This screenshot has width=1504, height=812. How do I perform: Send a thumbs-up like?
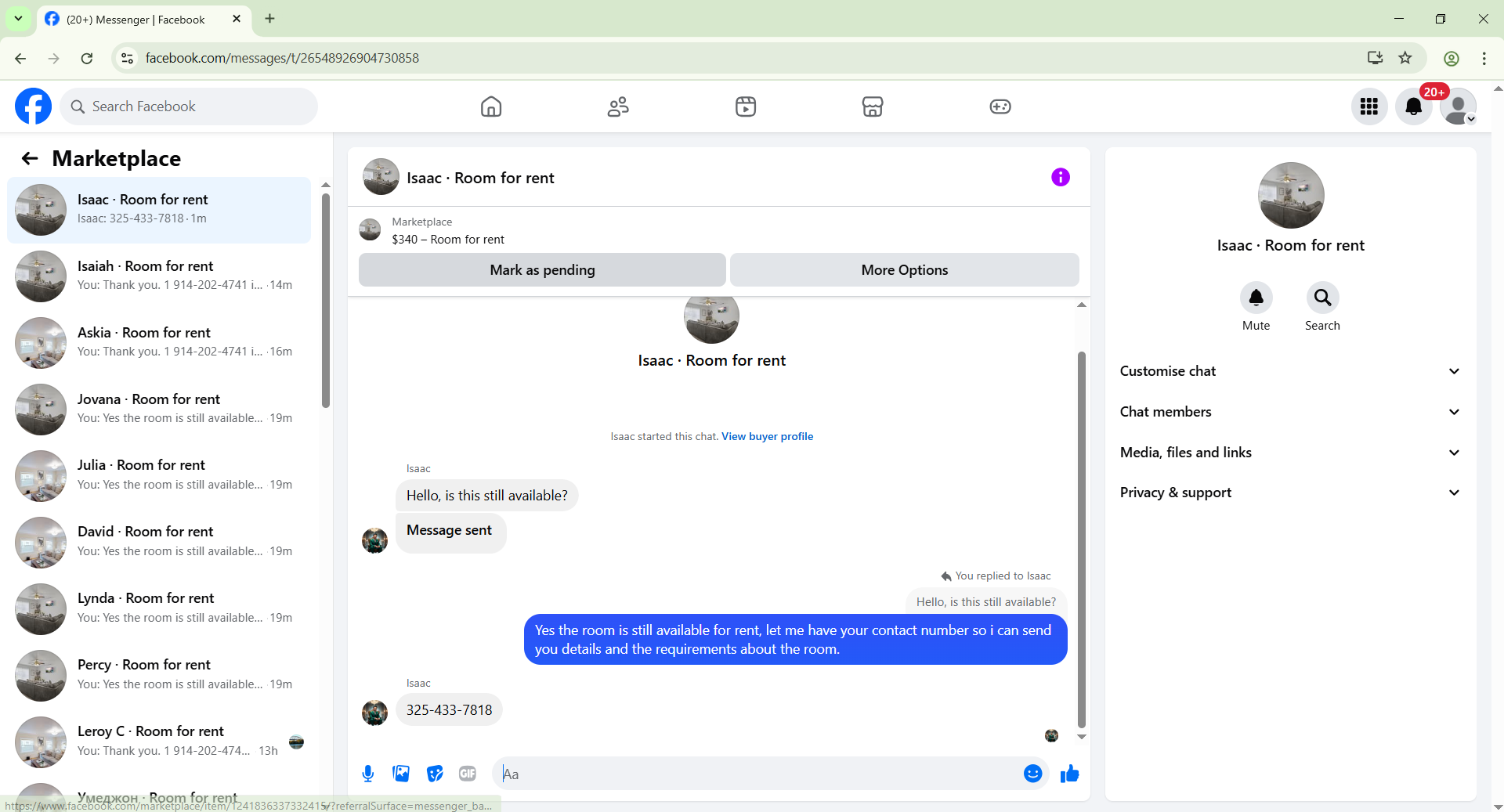[1070, 774]
